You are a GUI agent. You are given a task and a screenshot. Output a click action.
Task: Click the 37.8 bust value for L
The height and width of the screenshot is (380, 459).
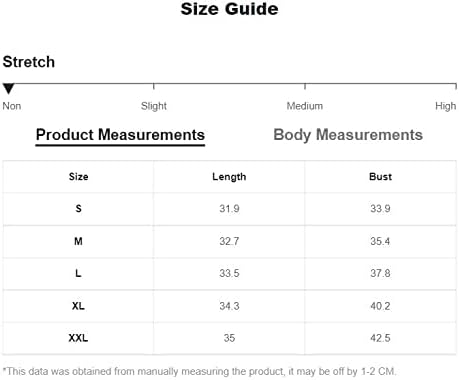[x=380, y=273]
